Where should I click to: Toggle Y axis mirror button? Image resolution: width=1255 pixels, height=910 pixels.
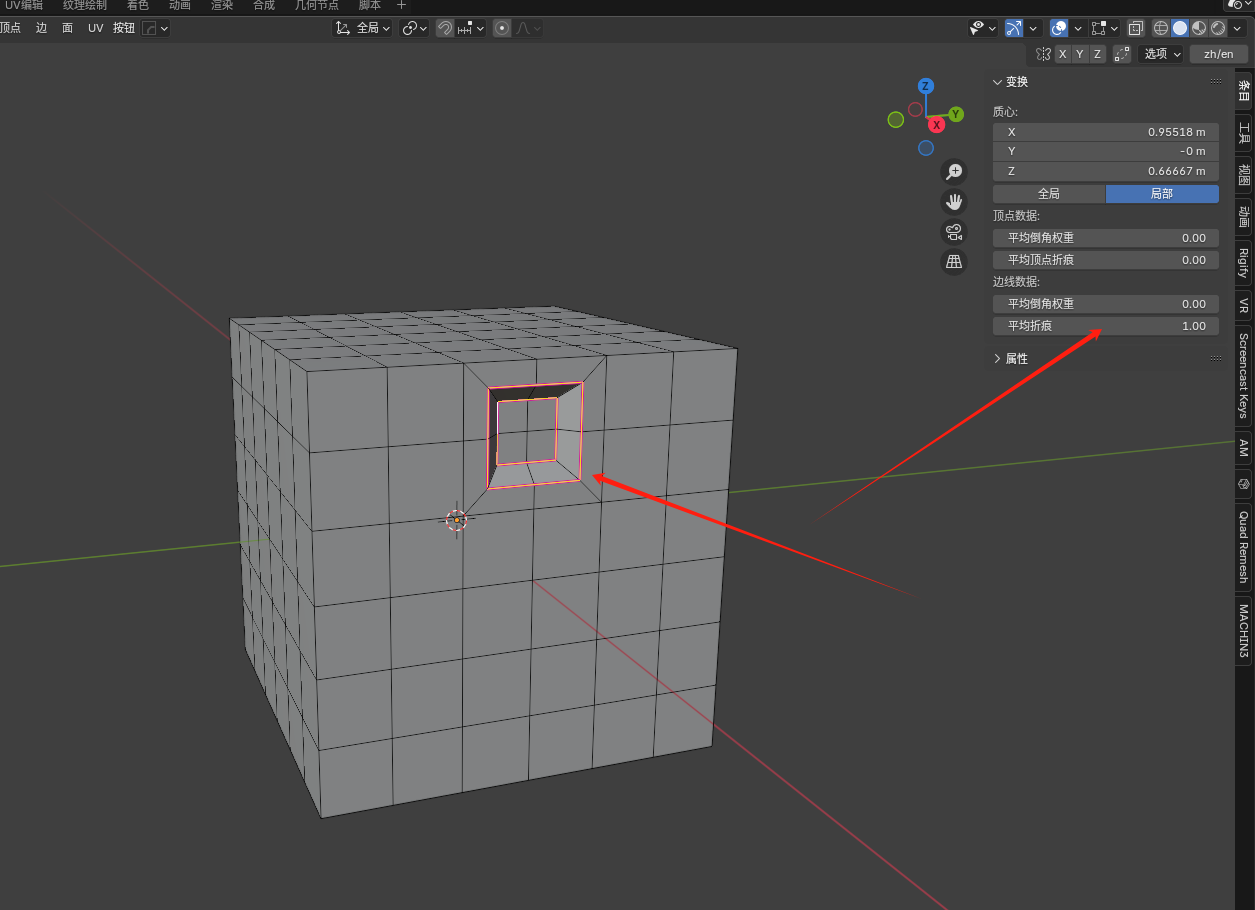pos(1080,54)
